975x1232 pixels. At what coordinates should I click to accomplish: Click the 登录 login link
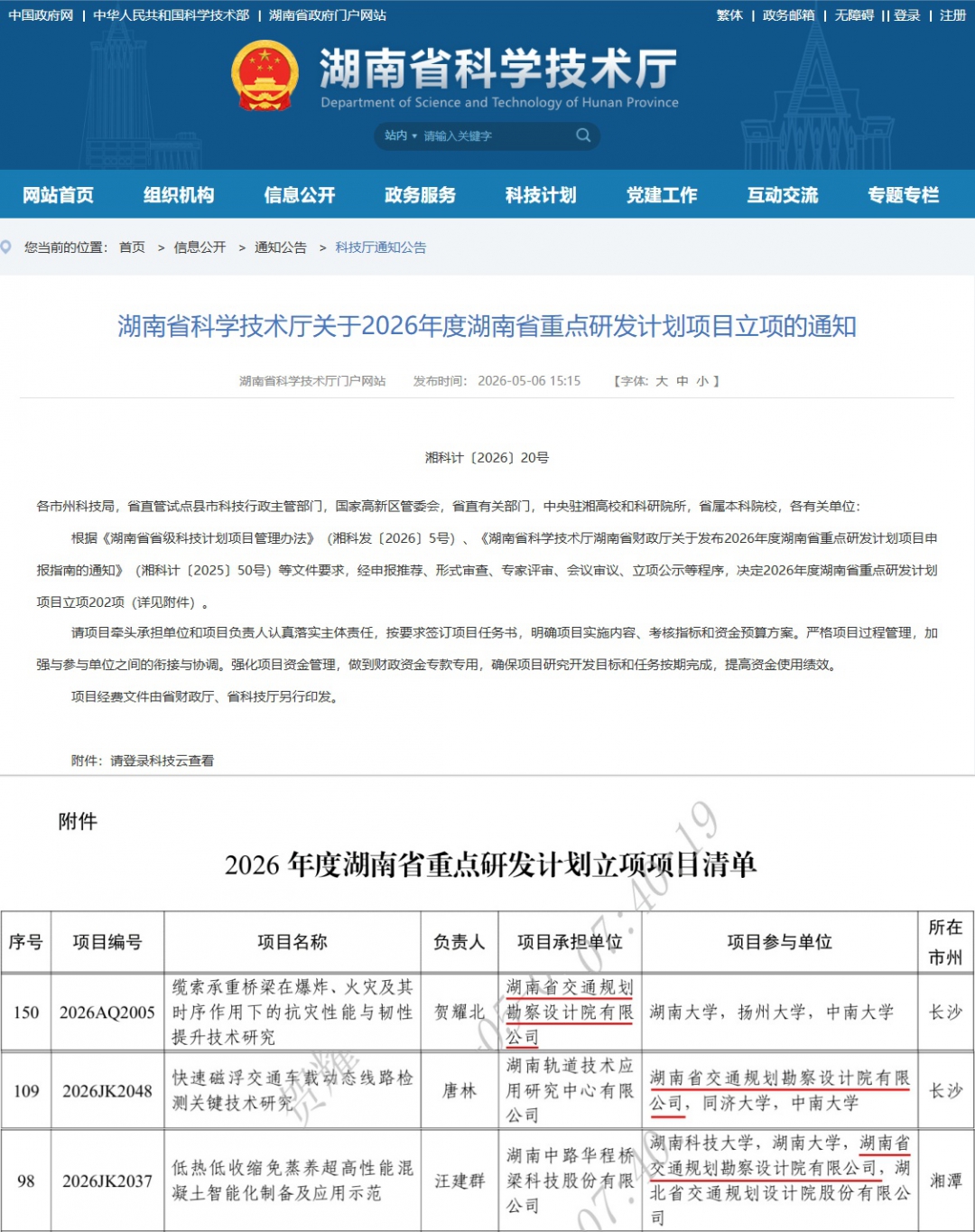tap(907, 15)
